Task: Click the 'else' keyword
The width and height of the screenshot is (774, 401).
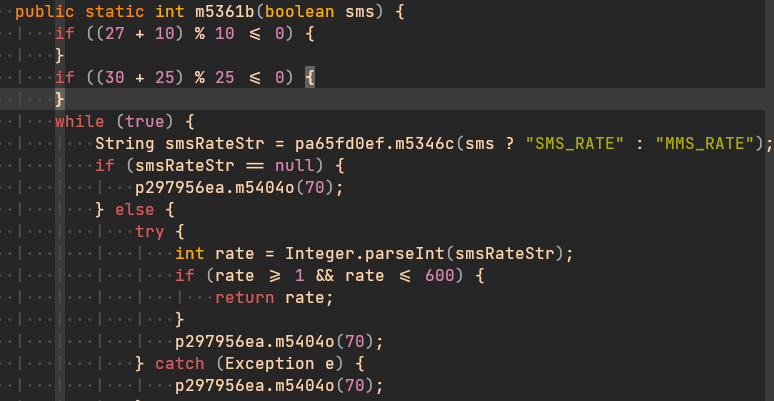Action: click(x=135, y=209)
